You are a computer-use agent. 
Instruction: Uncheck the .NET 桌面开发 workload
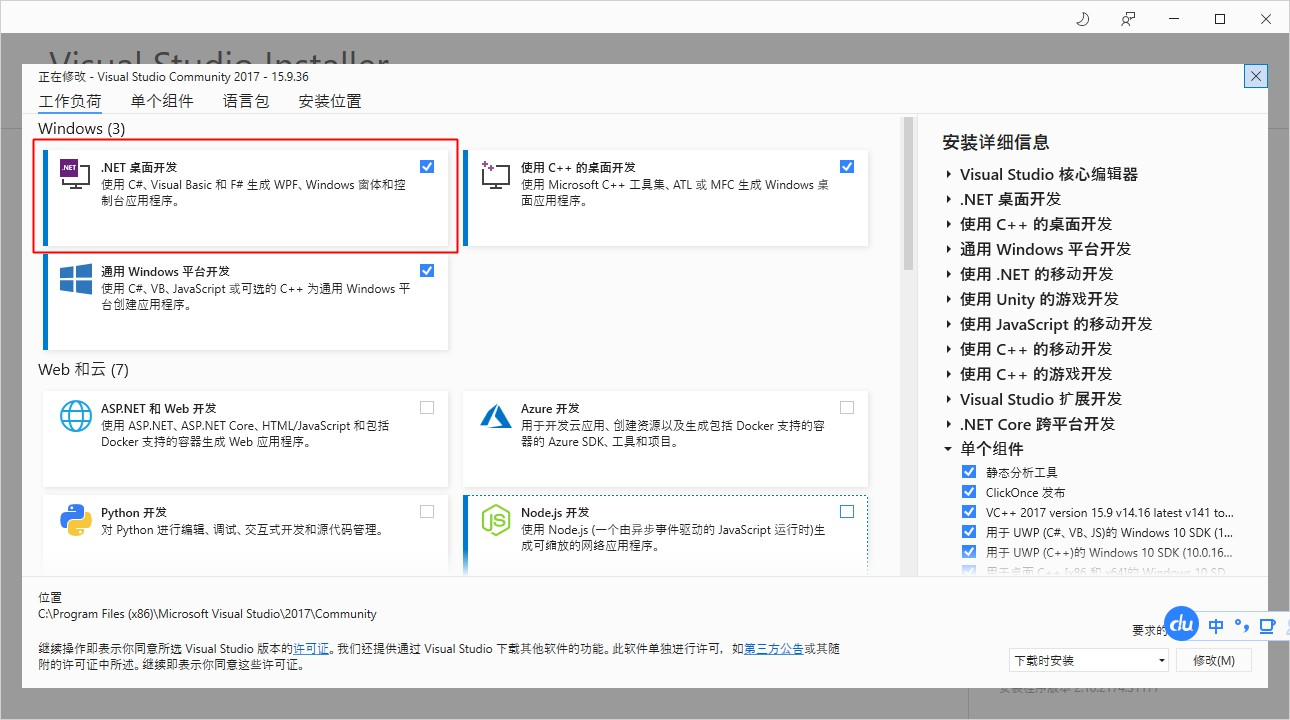coord(427,165)
